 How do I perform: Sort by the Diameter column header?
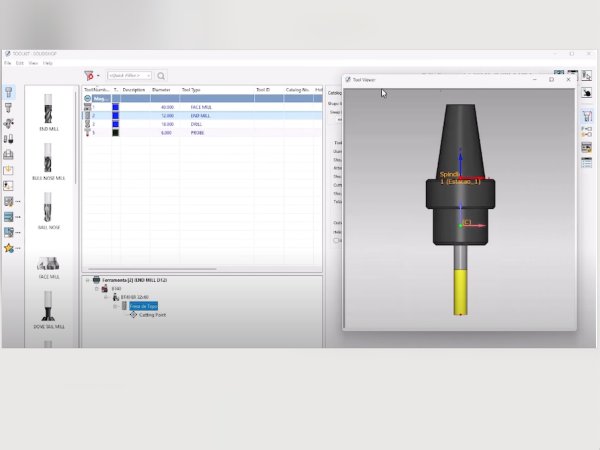pyautogui.click(x=163, y=89)
